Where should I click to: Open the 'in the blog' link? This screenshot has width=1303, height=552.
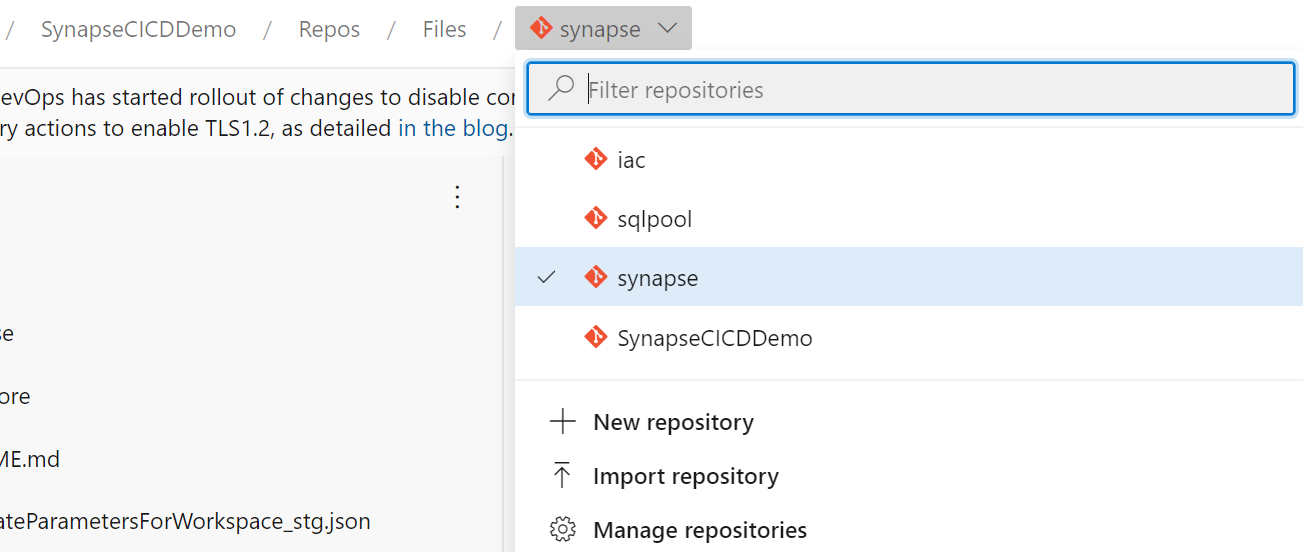(454, 128)
